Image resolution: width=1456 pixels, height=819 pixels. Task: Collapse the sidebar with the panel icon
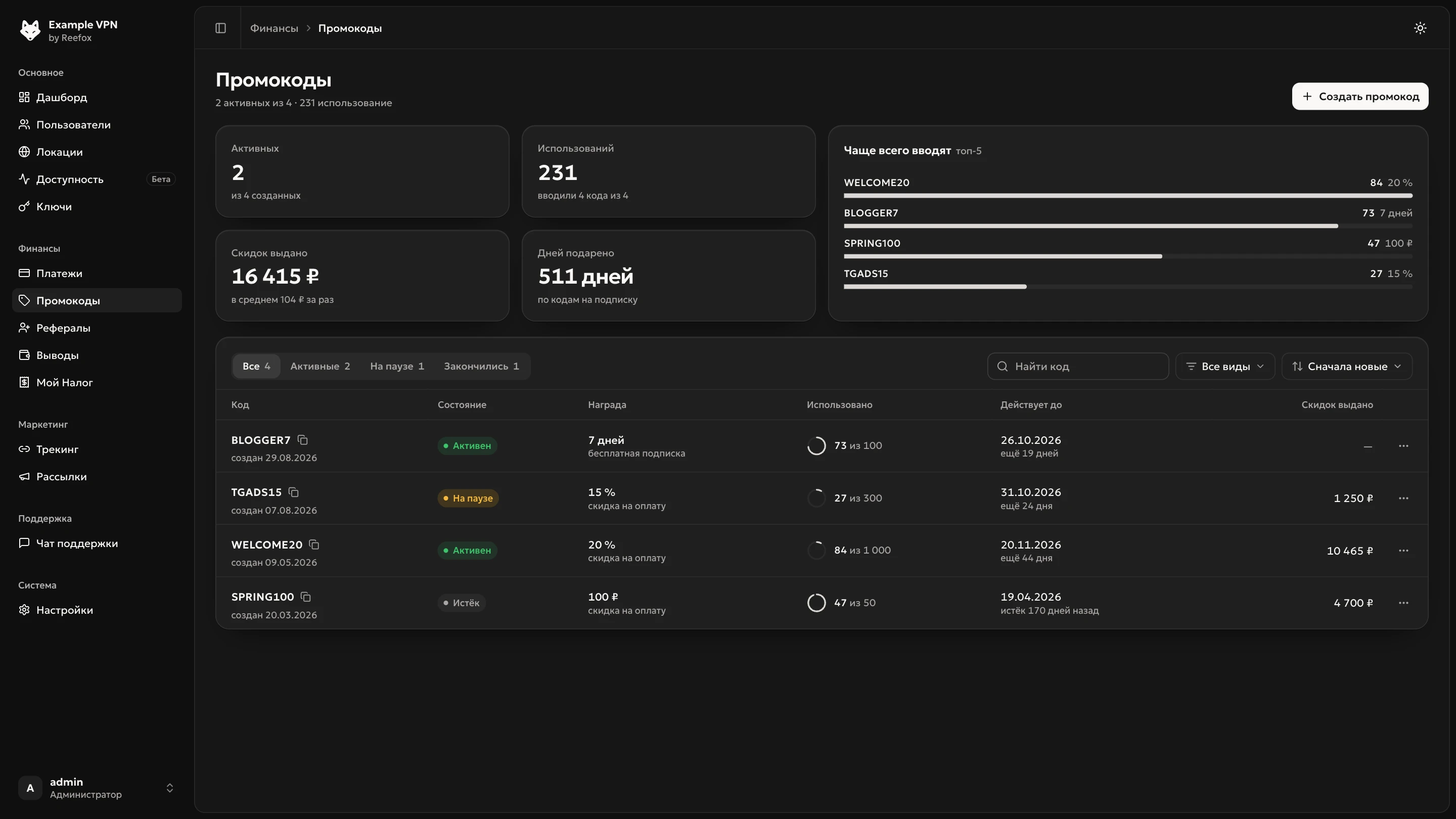coord(220,28)
